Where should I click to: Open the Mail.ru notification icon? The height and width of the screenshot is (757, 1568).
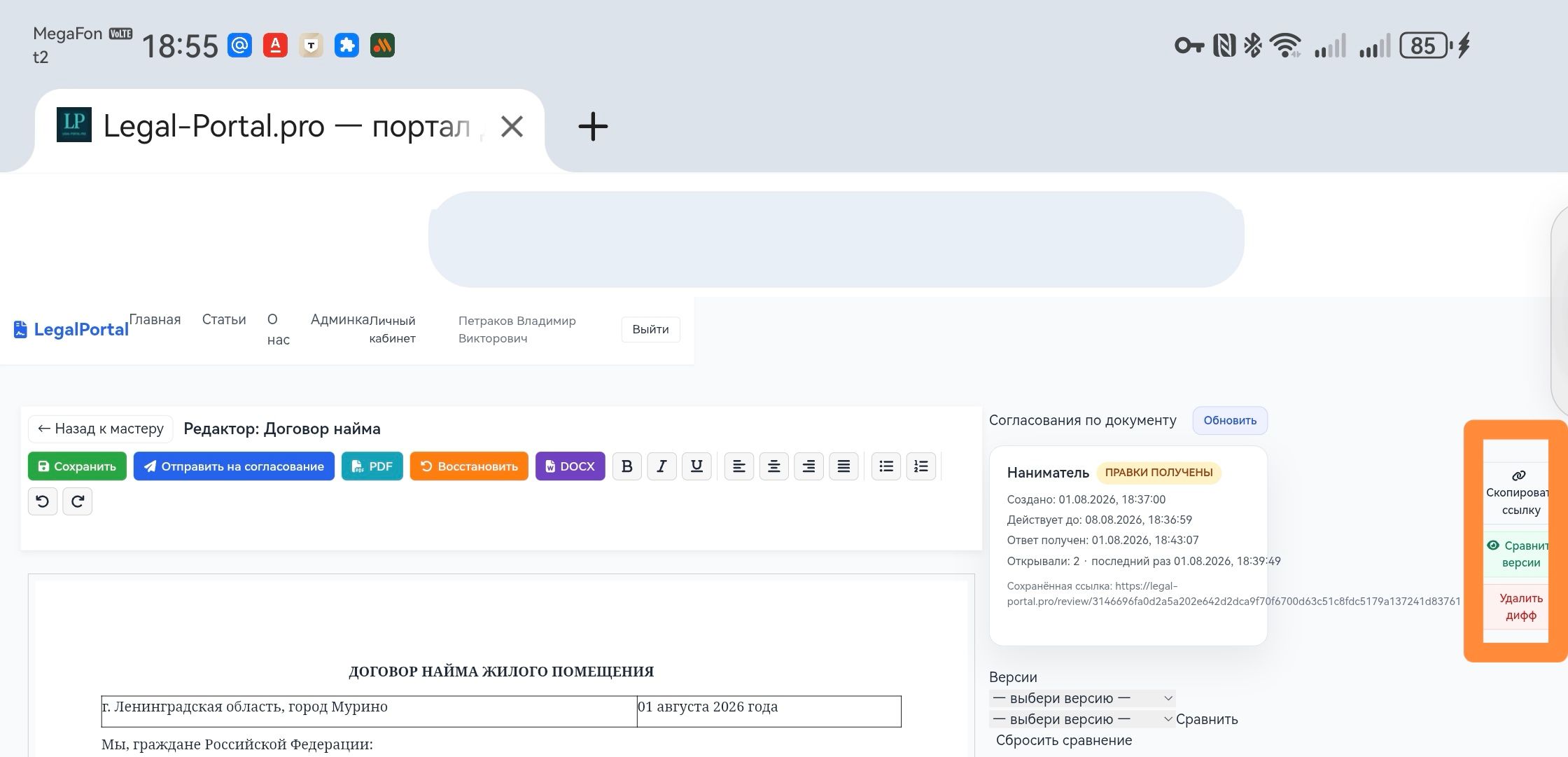tap(239, 46)
